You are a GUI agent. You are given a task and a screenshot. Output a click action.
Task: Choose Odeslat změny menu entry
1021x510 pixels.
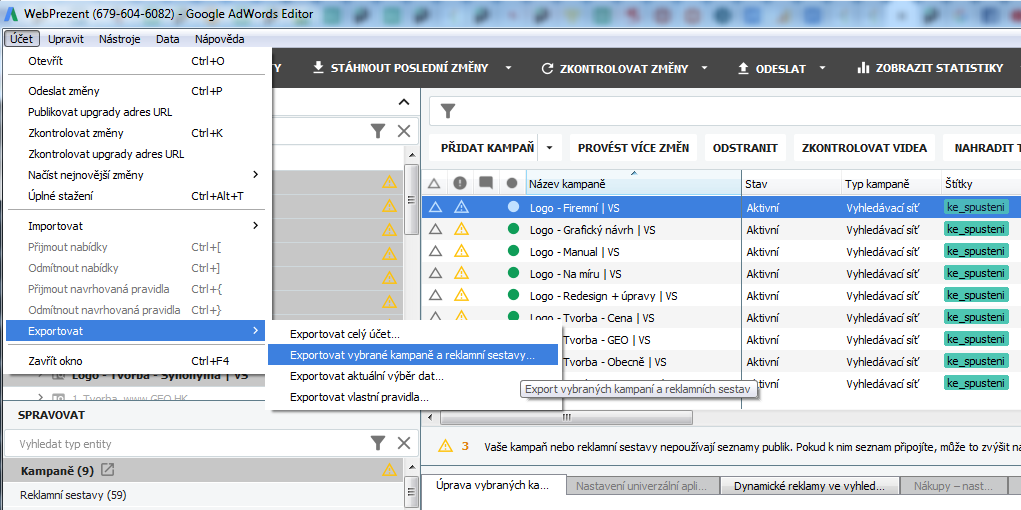coord(135,91)
